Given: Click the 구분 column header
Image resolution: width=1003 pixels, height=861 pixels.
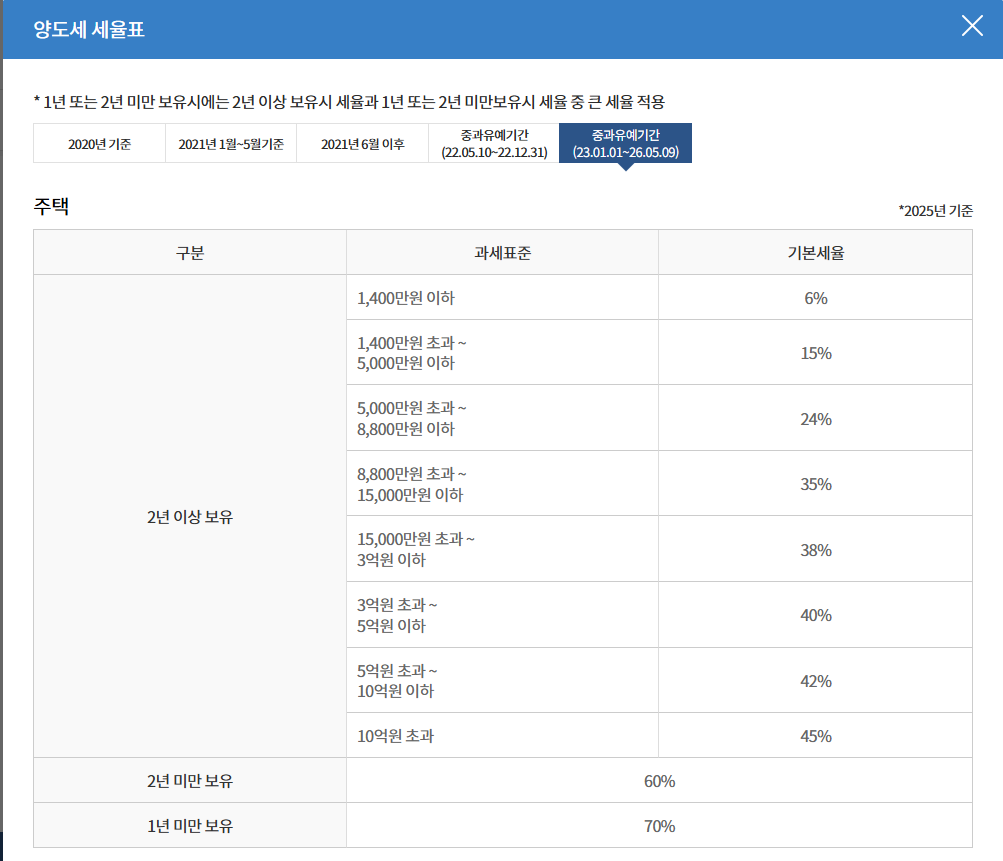Looking at the screenshot, I should (x=189, y=252).
